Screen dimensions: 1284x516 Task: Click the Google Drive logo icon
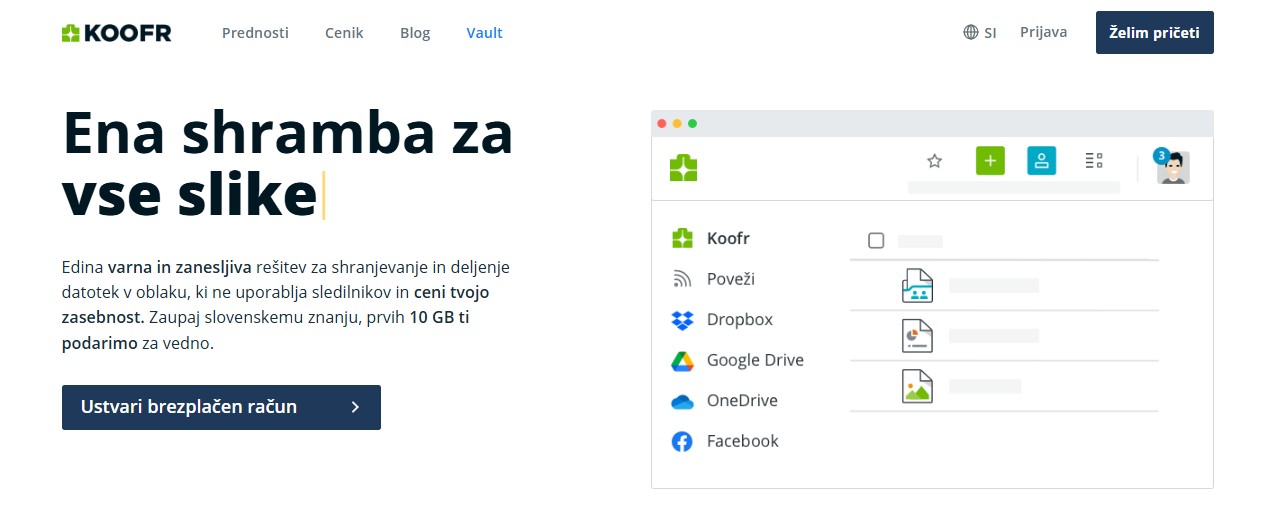pos(682,361)
